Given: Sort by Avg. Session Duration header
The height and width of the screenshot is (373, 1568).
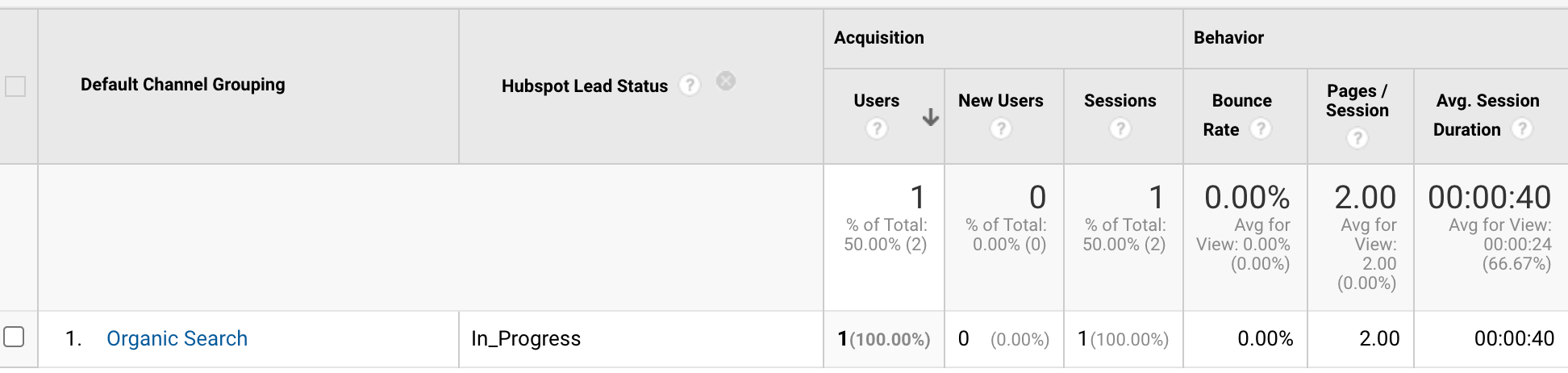Looking at the screenshot, I should pyautogui.click(x=1487, y=101).
